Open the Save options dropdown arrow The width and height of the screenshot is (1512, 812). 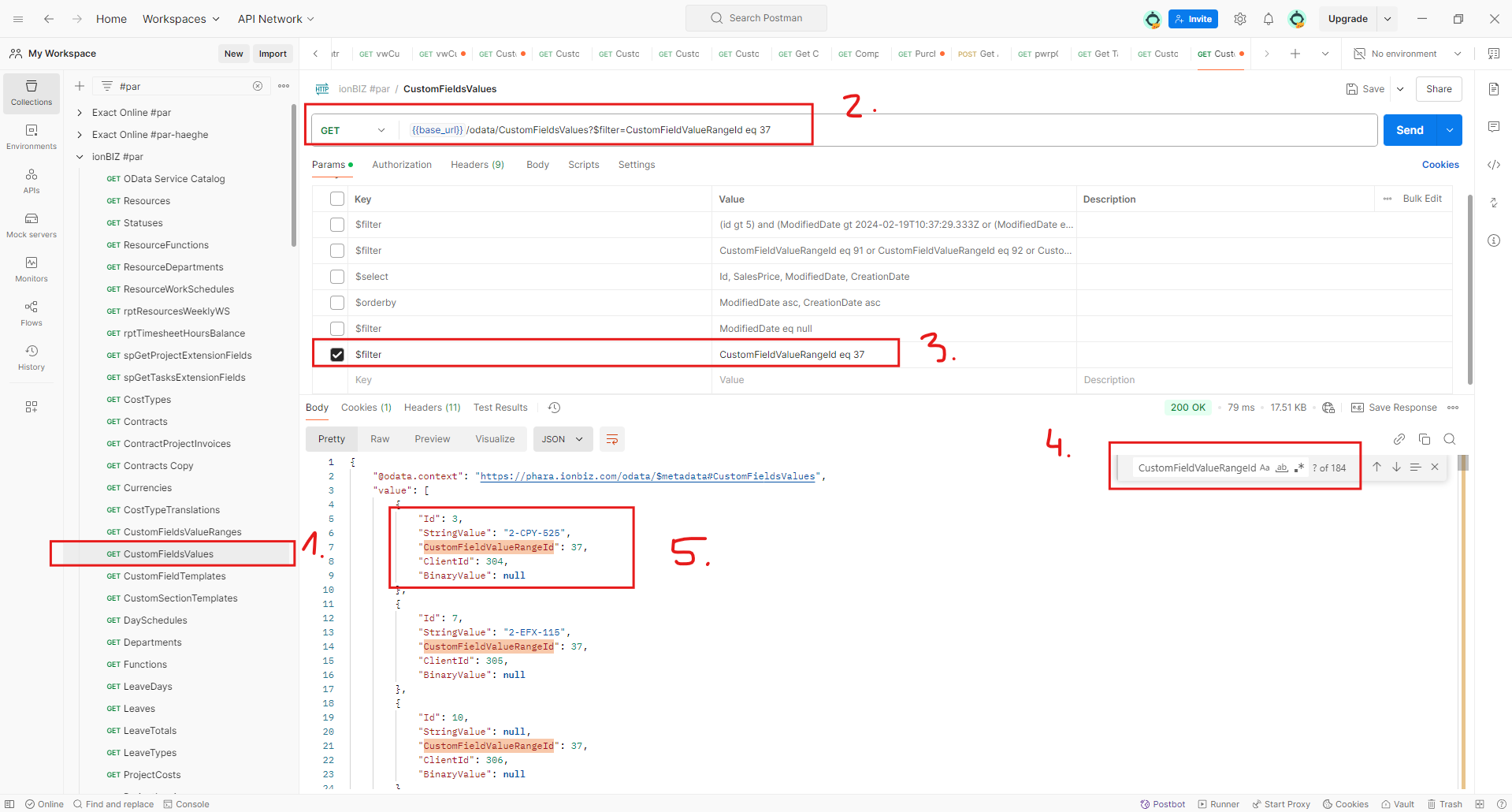pyautogui.click(x=1400, y=89)
